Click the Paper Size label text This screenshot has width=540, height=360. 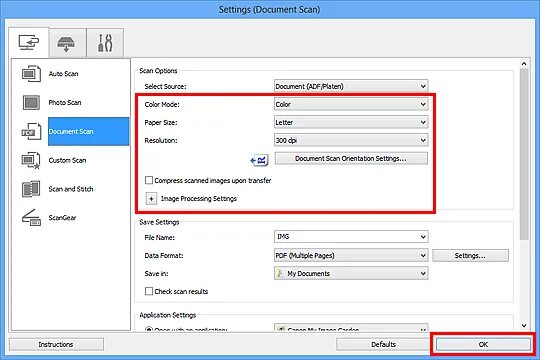point(161,122)
